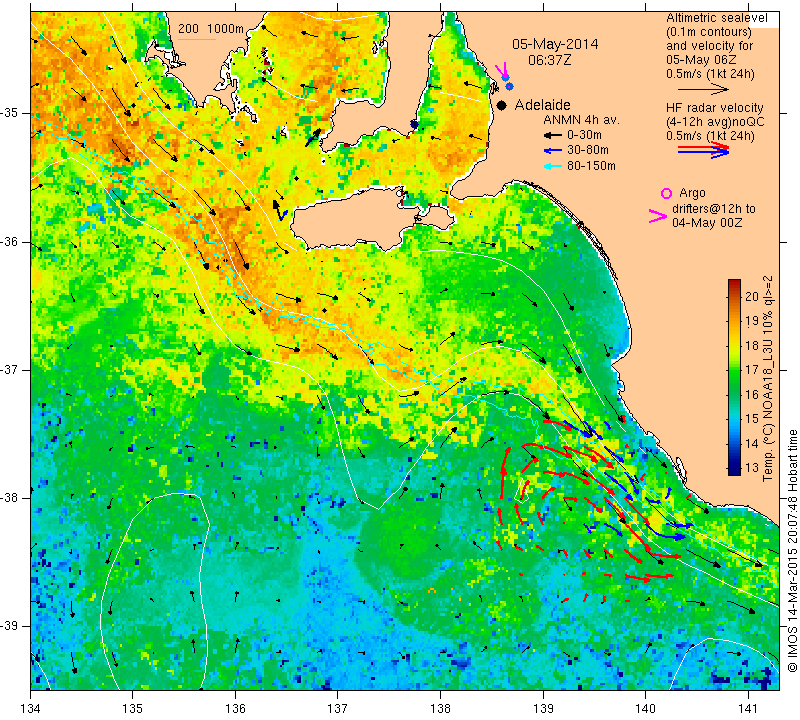Click the magenta drifters arrowhead symbol
Viewport: 800px width, 720px height.
click(x=658, y=216)
